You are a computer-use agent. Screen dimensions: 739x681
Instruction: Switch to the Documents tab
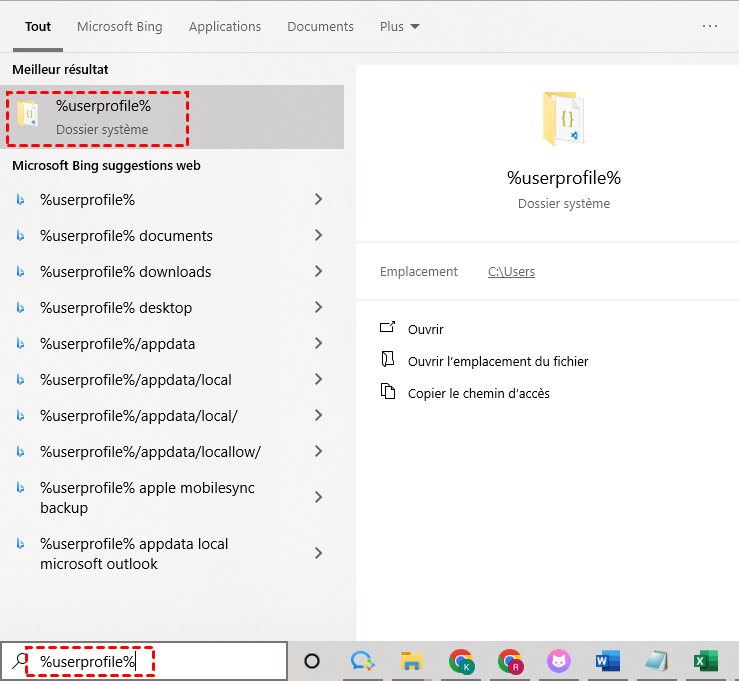[x=320, y=27]
